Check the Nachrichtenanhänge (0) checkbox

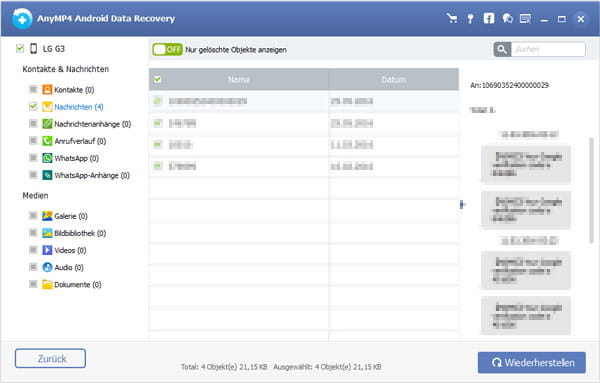point(33,123)
